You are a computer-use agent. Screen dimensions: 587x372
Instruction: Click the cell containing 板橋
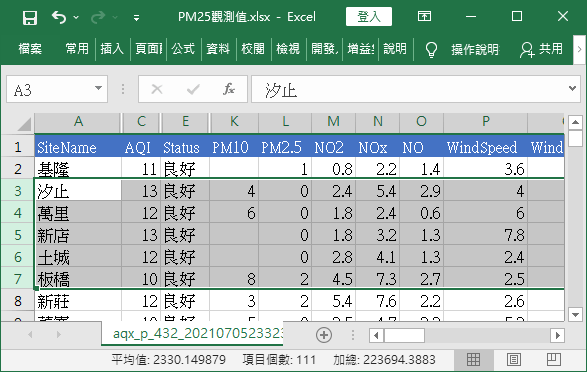[x=78, y=278]
